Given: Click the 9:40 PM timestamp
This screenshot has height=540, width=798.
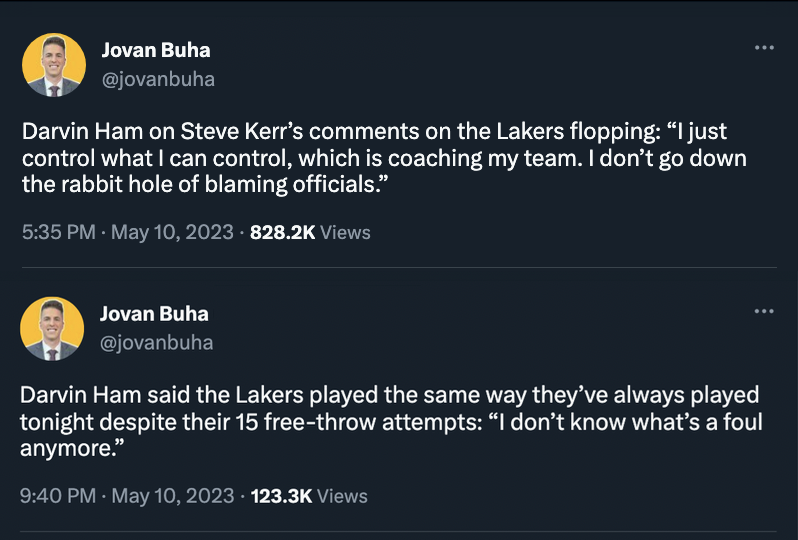Looking at the screenshot, I should [58, 495].
